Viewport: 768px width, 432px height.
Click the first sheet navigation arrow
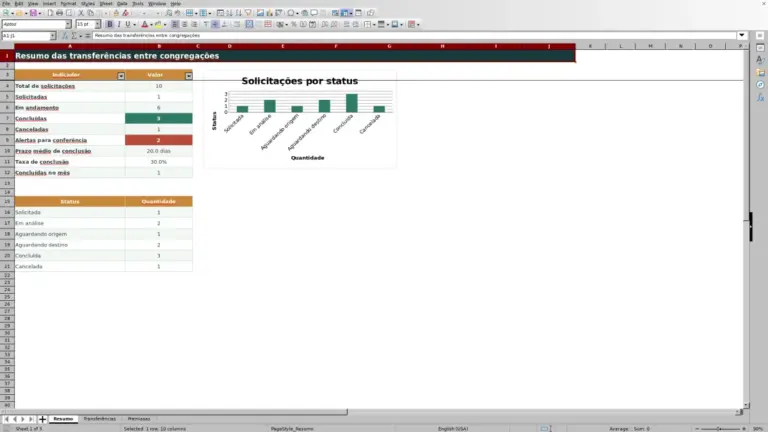[x=6, y=419]
